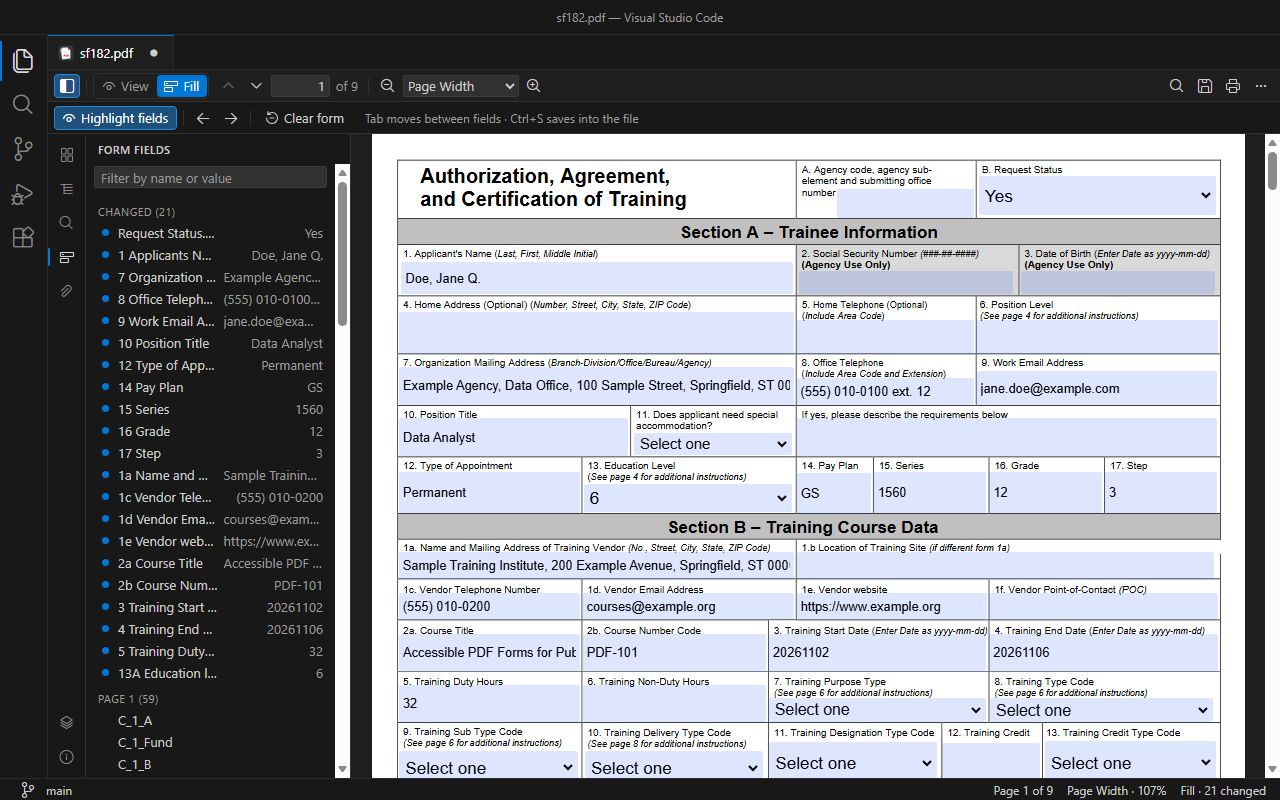
Task: Click the filter by name or value box
Action: point(210,178)
